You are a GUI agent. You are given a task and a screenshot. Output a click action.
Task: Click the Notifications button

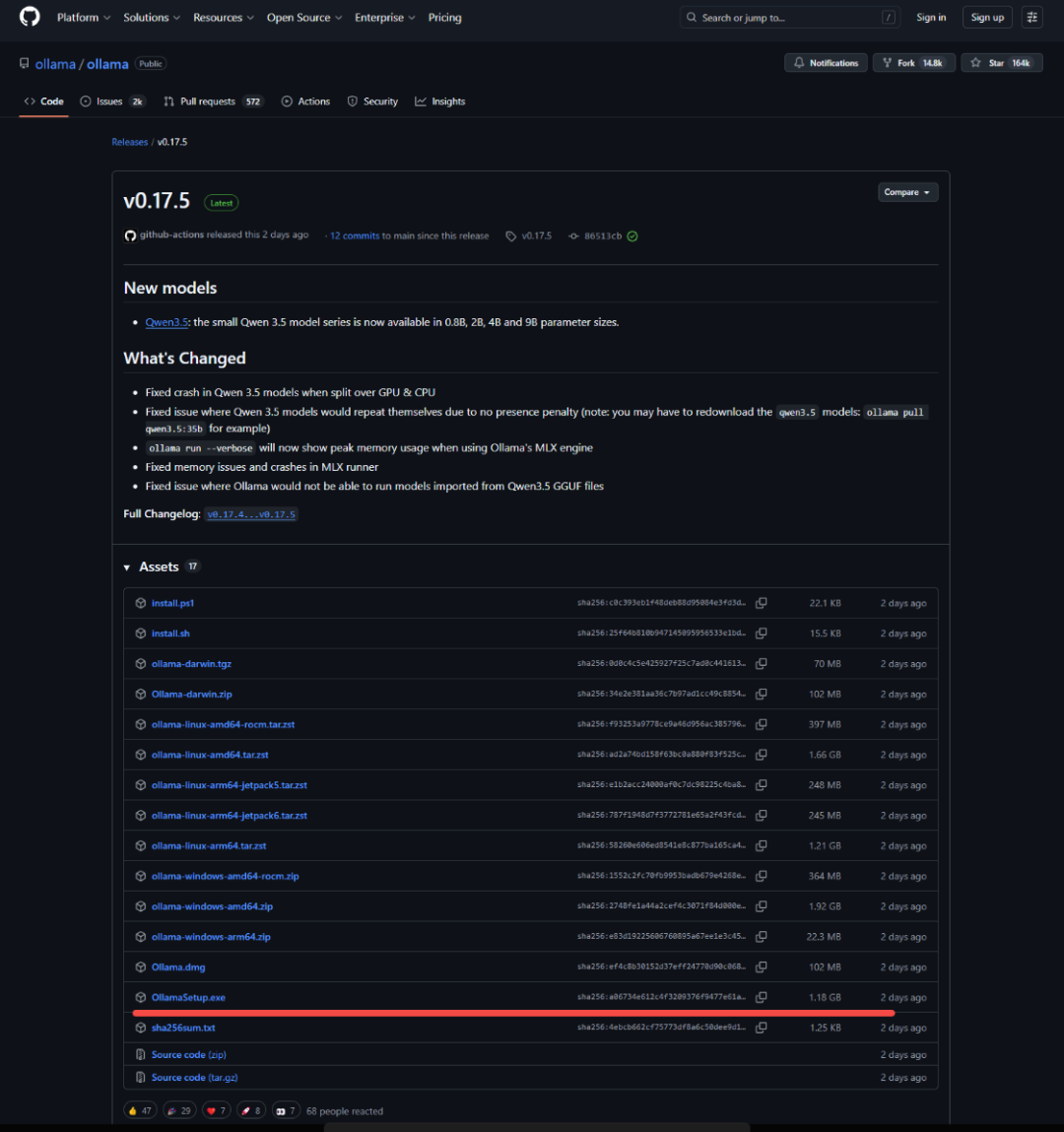pyautogui.click(x=826, y=63)
